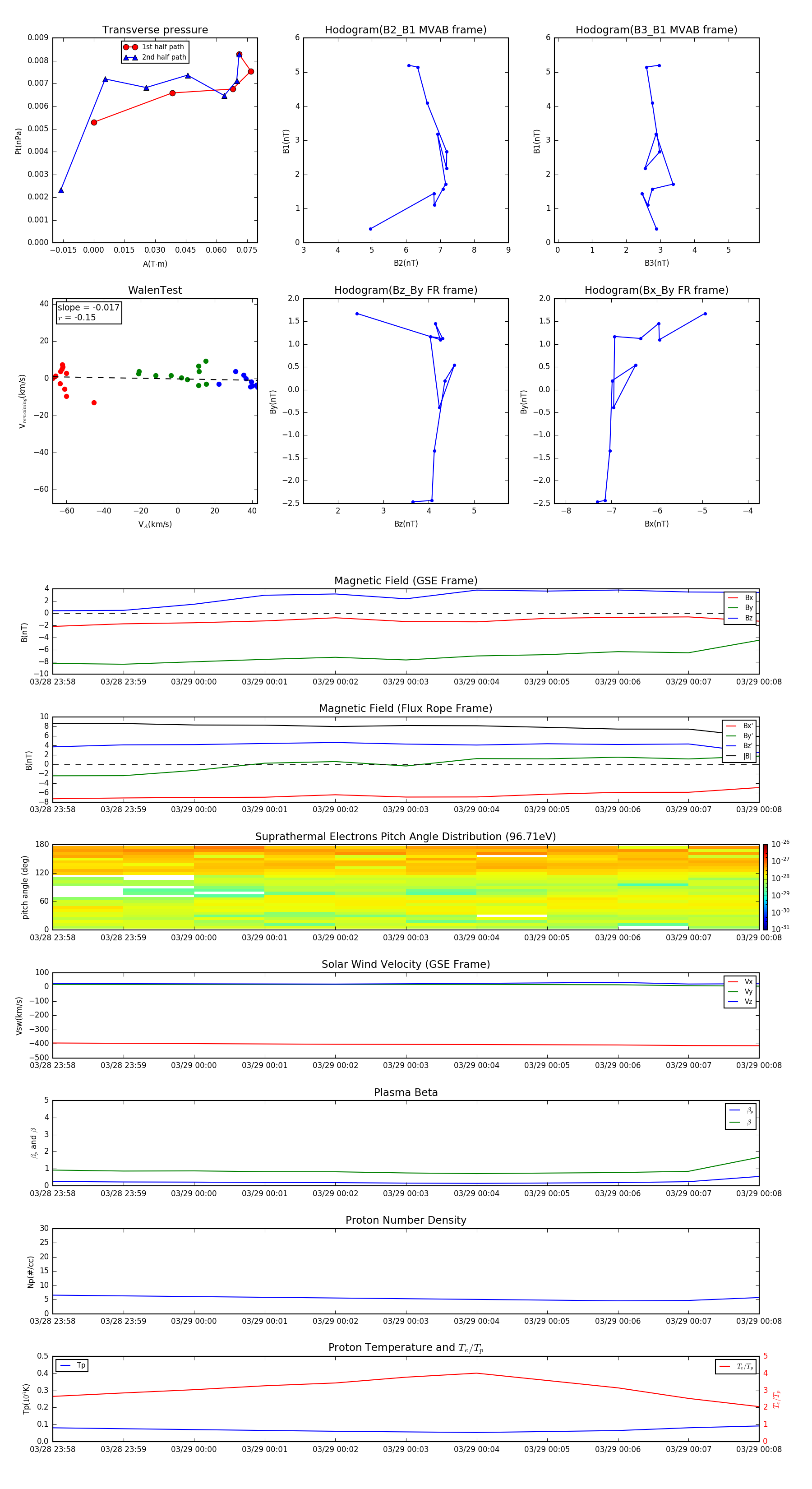
Task: Click the 'Bz(nT)' x-axis label
Action: pos(406,524)
